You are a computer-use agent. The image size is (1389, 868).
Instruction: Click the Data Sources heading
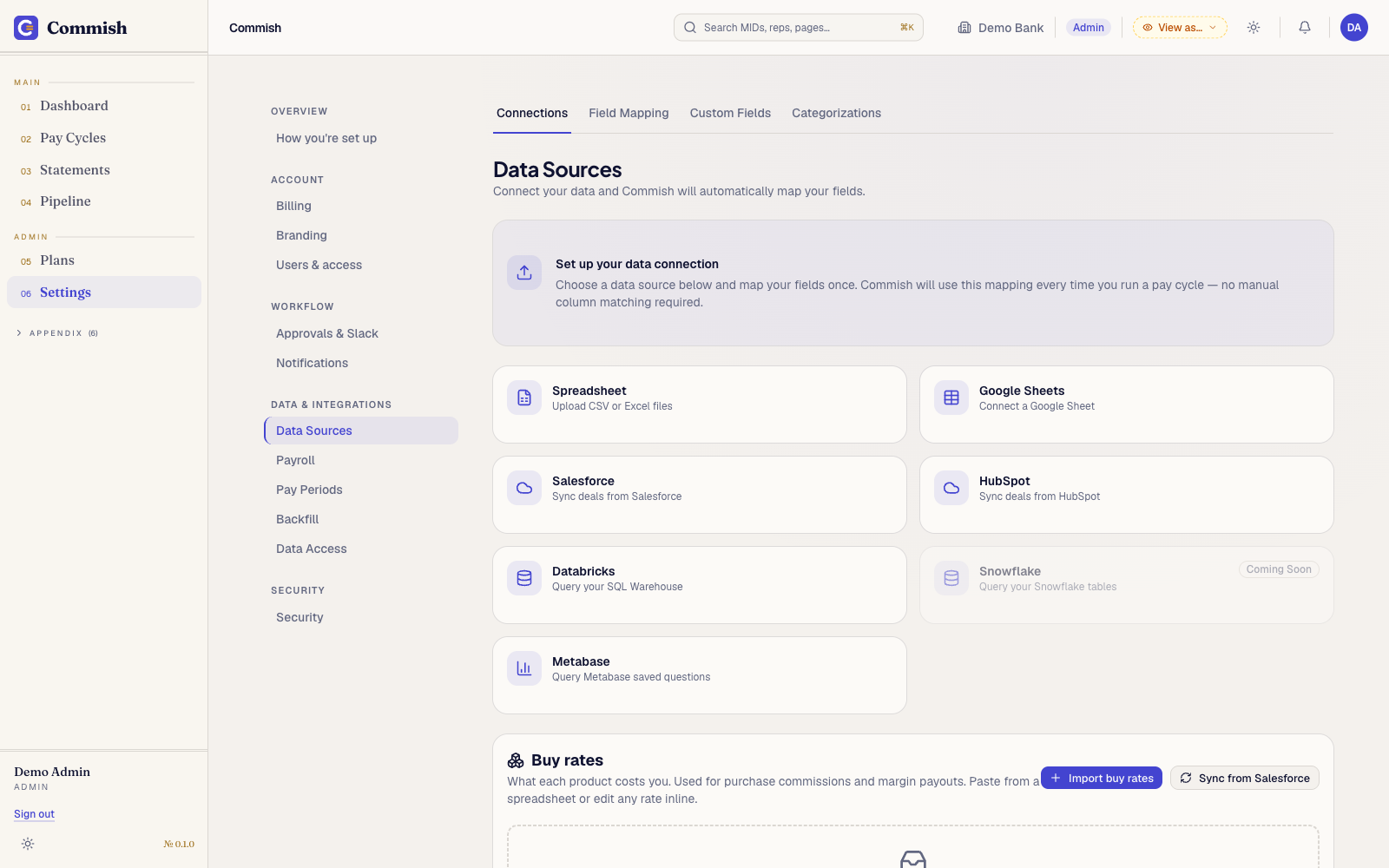pos(557,169)
